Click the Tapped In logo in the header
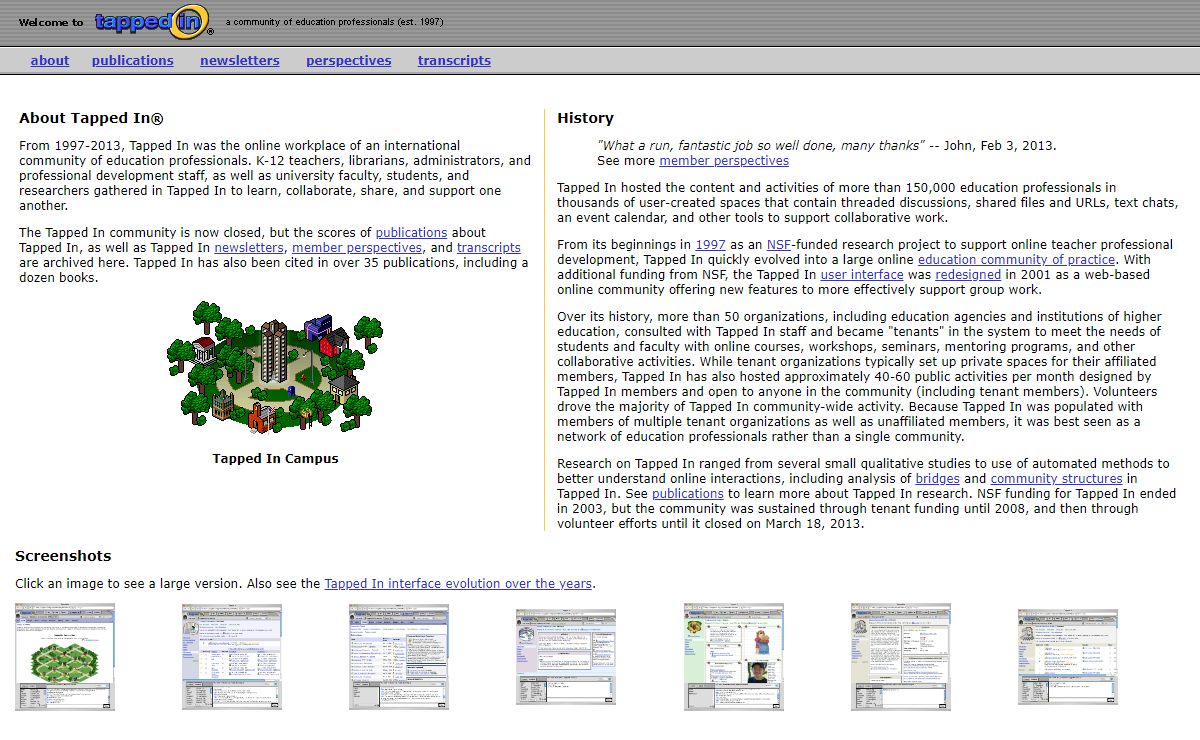Screen dimensions: 1200x740 [154, 22]
